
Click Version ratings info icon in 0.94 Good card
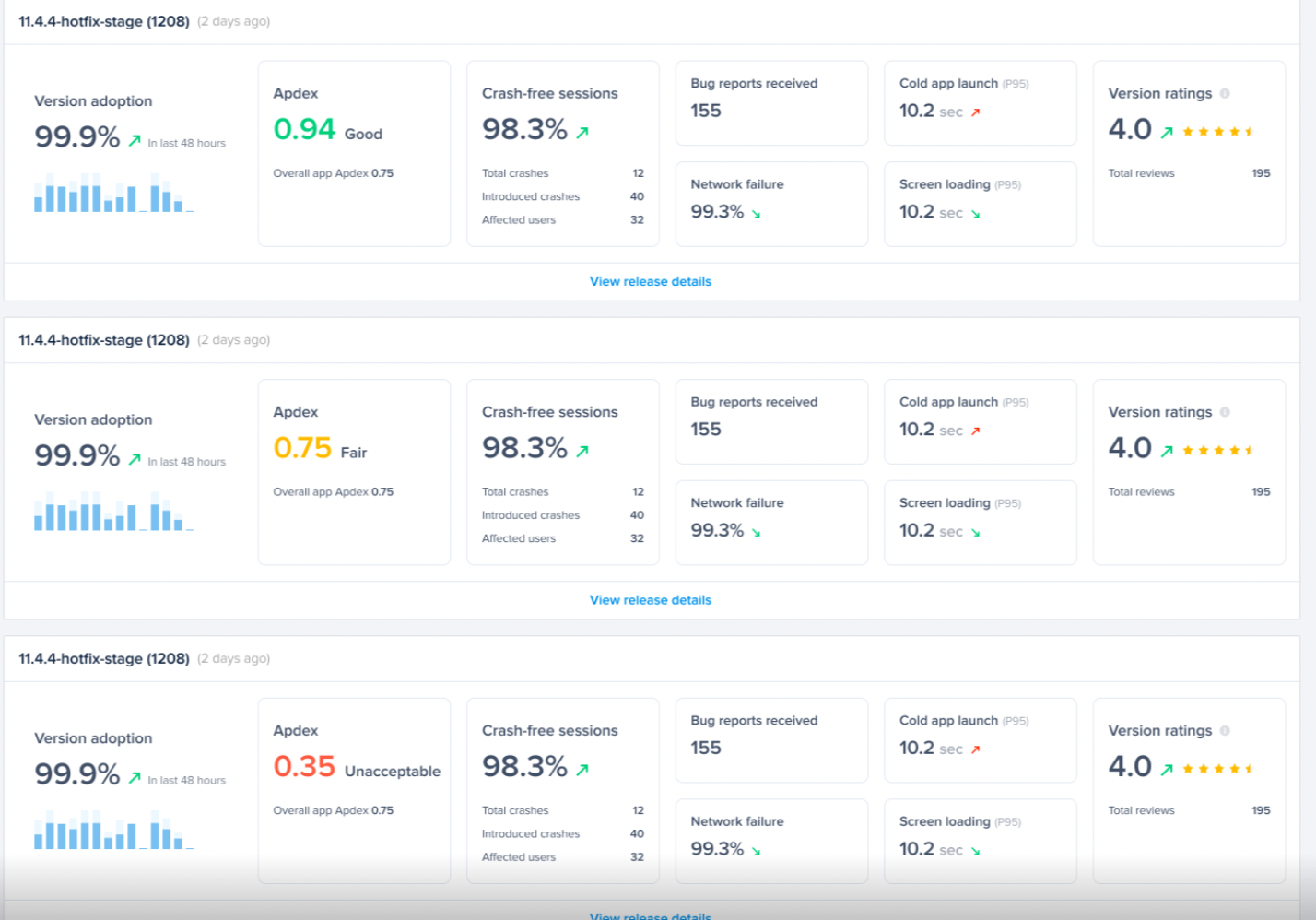(x=1225, y=93)
